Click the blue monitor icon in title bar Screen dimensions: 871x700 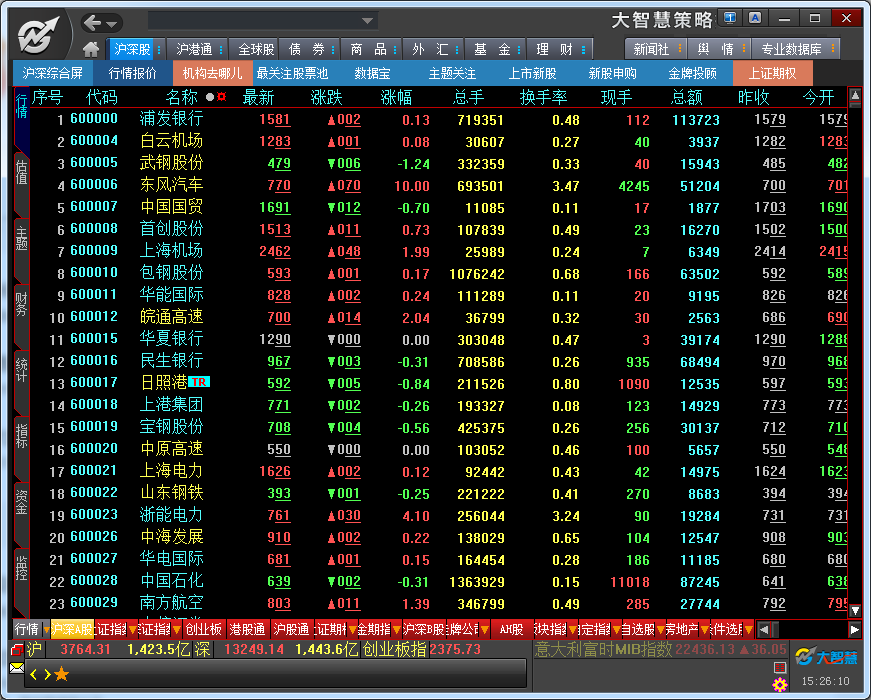click(730, 18)
